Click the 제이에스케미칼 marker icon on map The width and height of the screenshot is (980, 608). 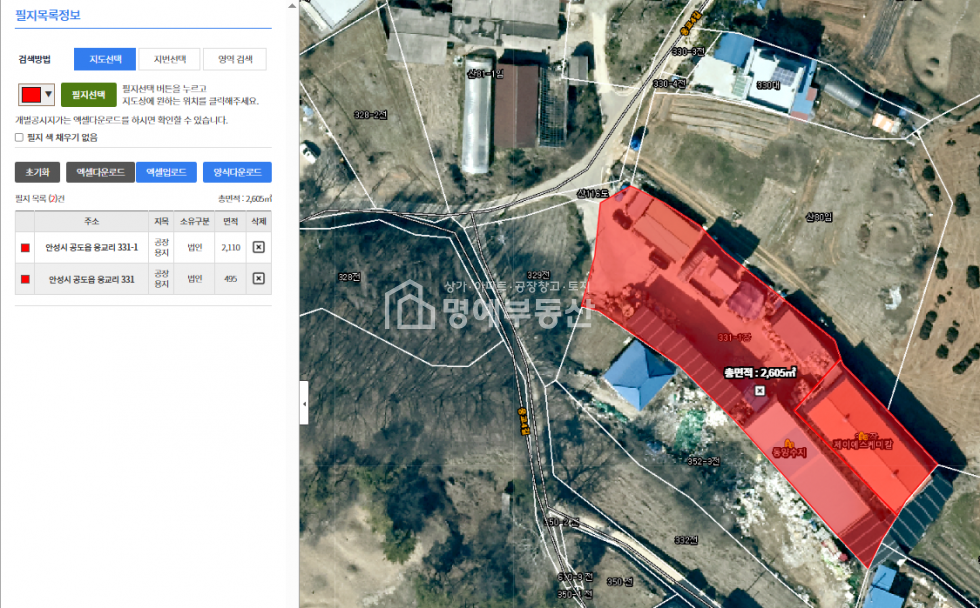pyautogui.click(x=859, y=435)
